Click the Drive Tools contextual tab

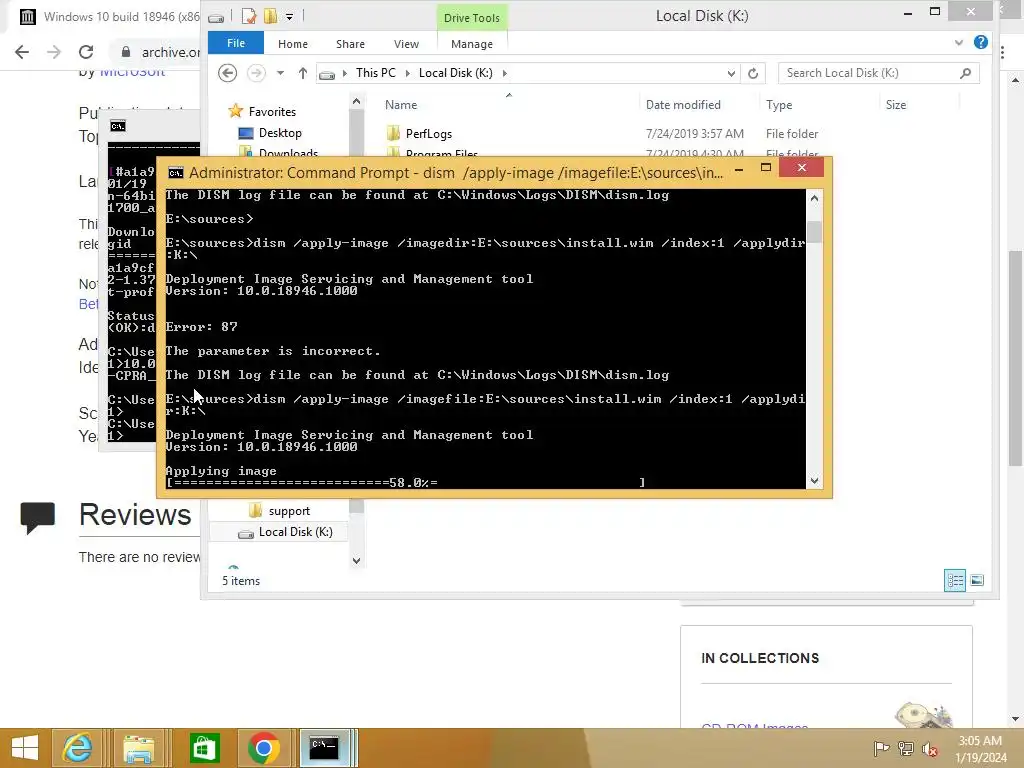coord(472,18)
